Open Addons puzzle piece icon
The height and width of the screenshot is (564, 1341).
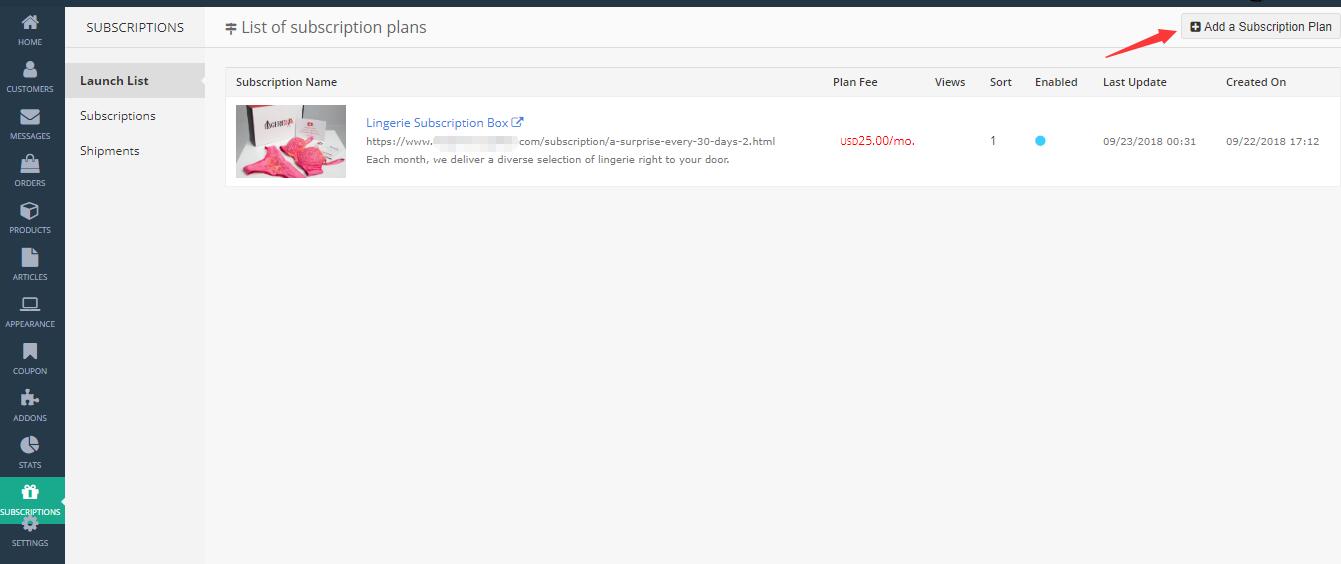tap(30, 399)
